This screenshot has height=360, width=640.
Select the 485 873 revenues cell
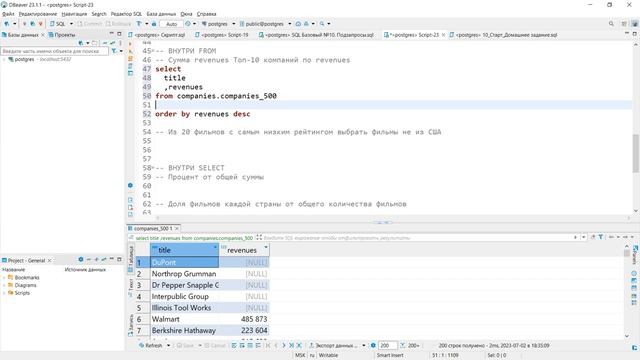[x=244, y=319]
